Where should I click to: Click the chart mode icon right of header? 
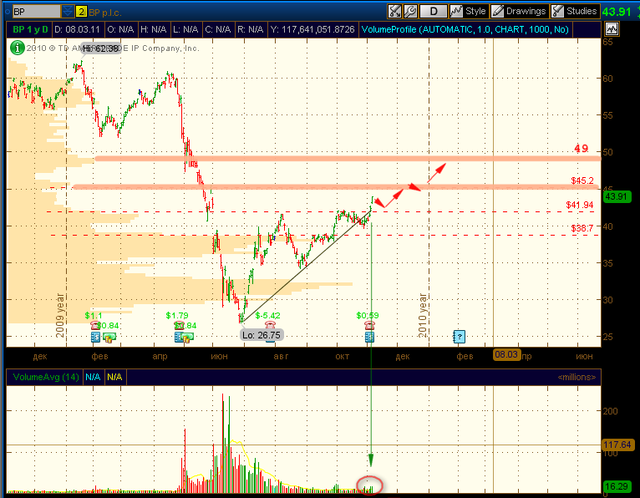point(611,29)
